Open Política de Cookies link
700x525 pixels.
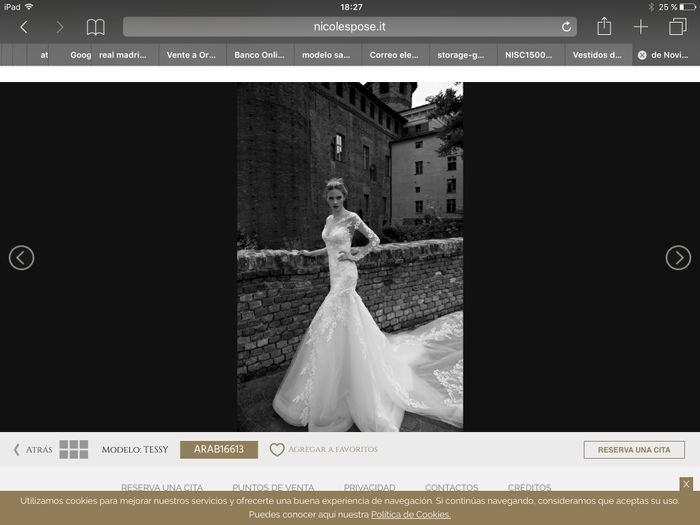point(411,515)
